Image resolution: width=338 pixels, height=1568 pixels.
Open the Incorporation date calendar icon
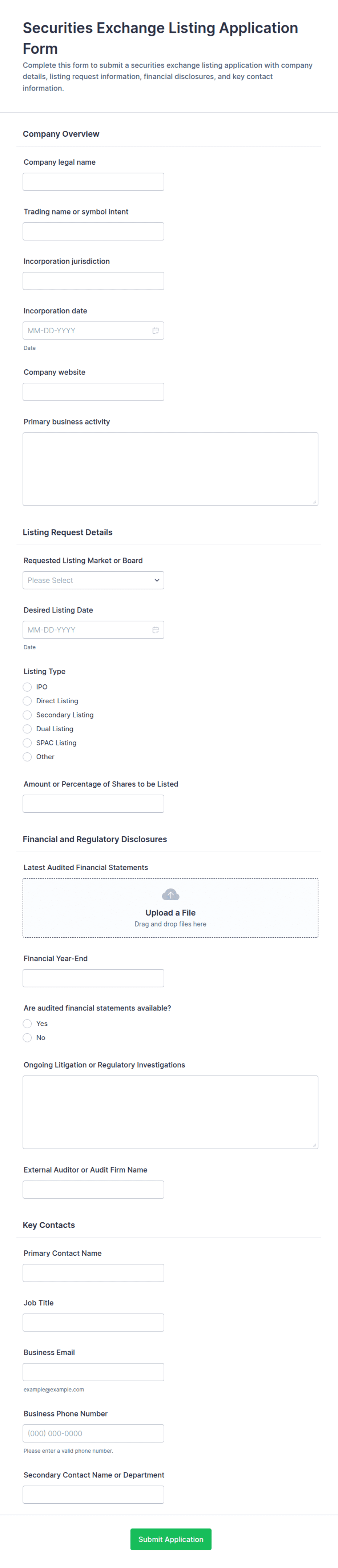coord(155,330)
